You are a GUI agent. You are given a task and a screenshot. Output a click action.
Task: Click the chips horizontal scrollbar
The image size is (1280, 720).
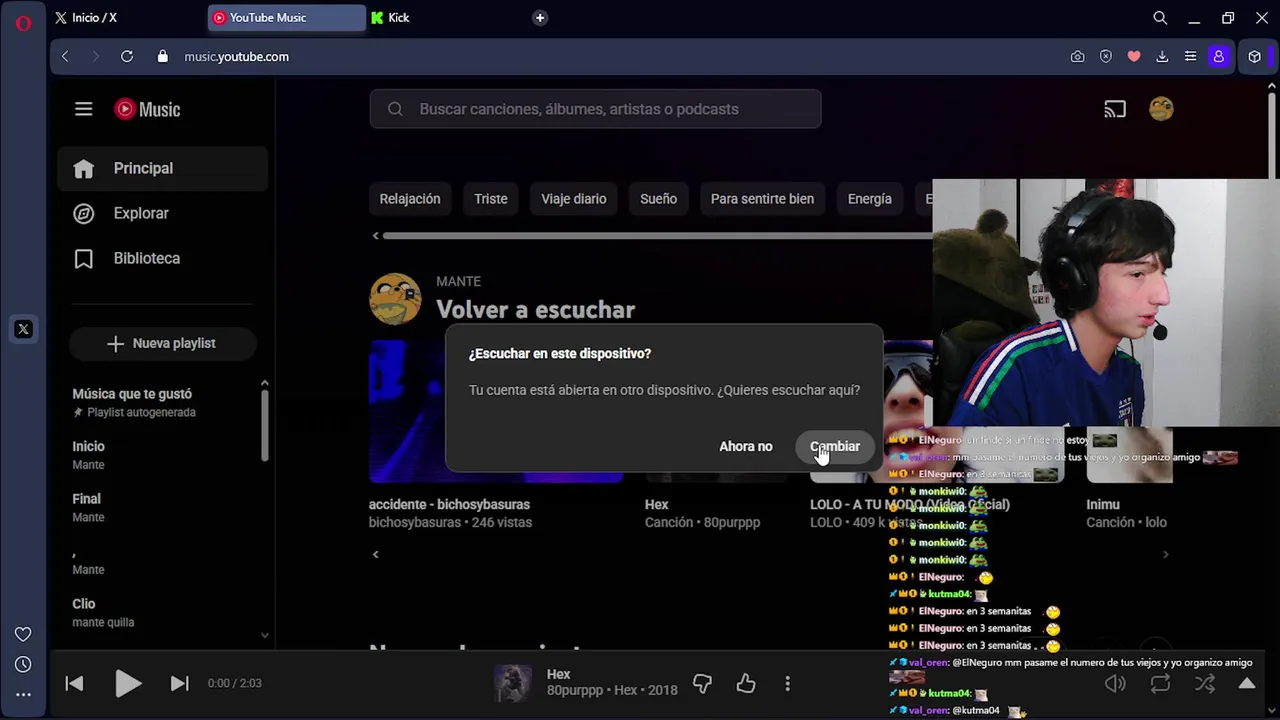(656, 236)
